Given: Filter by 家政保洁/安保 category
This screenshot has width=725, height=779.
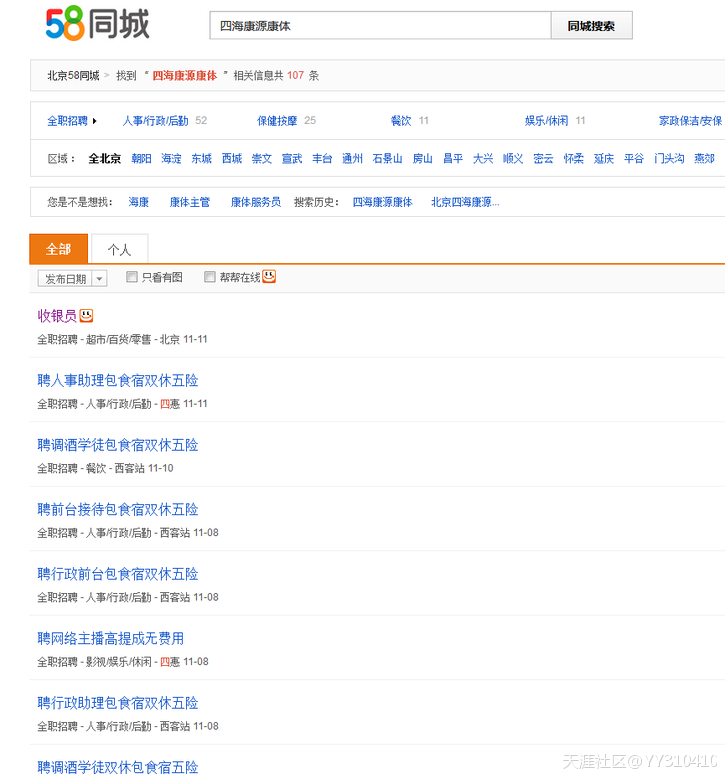Looking at the screenshot, I should point(690,121).
